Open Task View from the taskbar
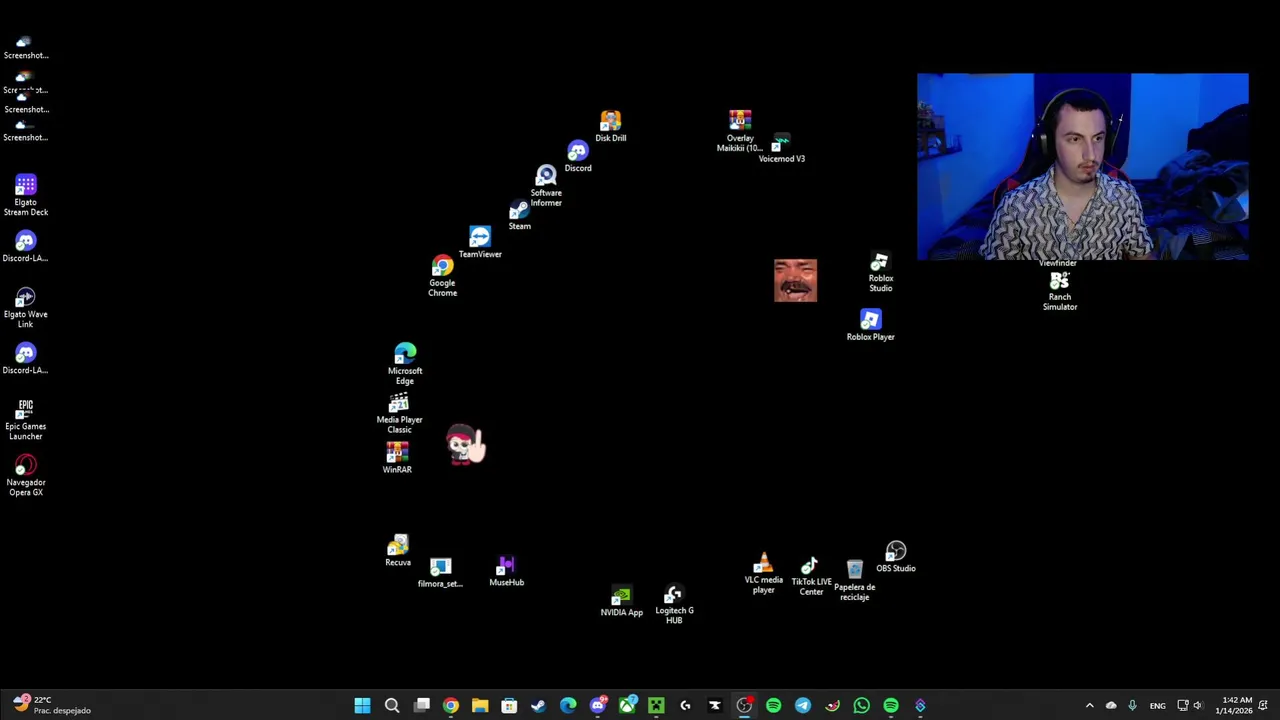 tap(422, 706)
